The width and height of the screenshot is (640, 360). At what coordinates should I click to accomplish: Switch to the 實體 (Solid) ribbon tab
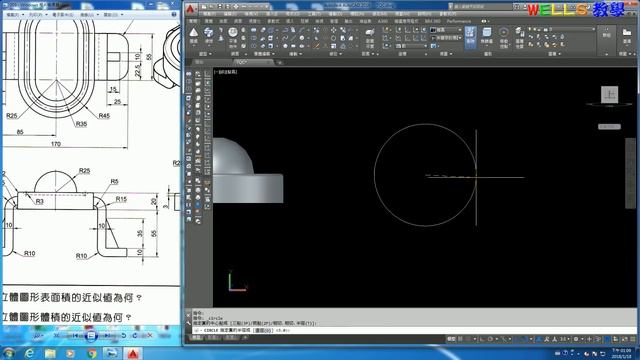tap(208, 21)
